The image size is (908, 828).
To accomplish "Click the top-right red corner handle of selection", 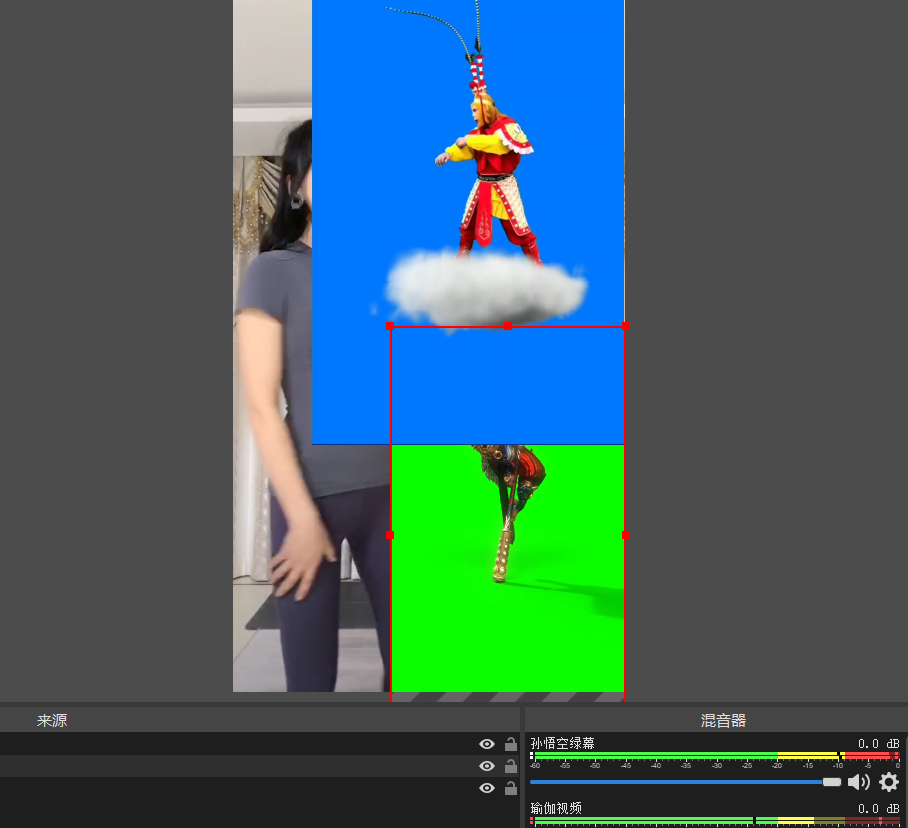I will click(625, 326).
